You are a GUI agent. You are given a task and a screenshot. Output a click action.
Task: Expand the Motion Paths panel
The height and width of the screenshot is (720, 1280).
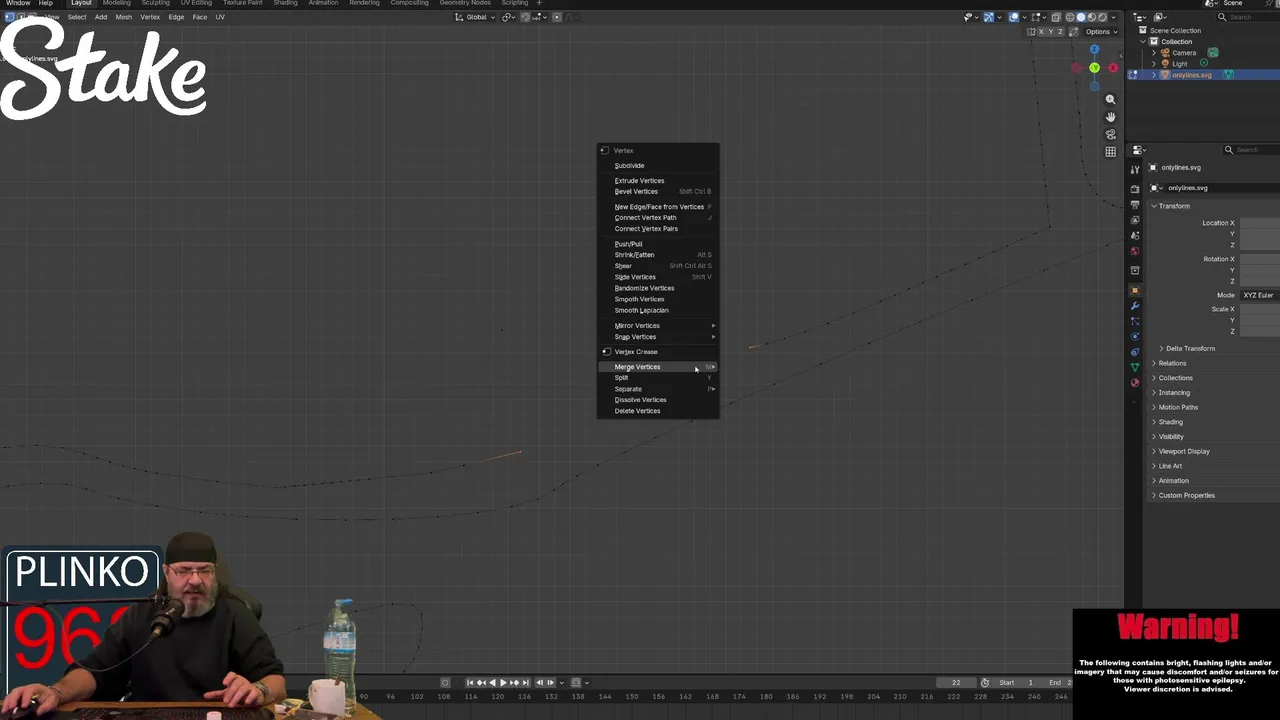point(1178,407)
